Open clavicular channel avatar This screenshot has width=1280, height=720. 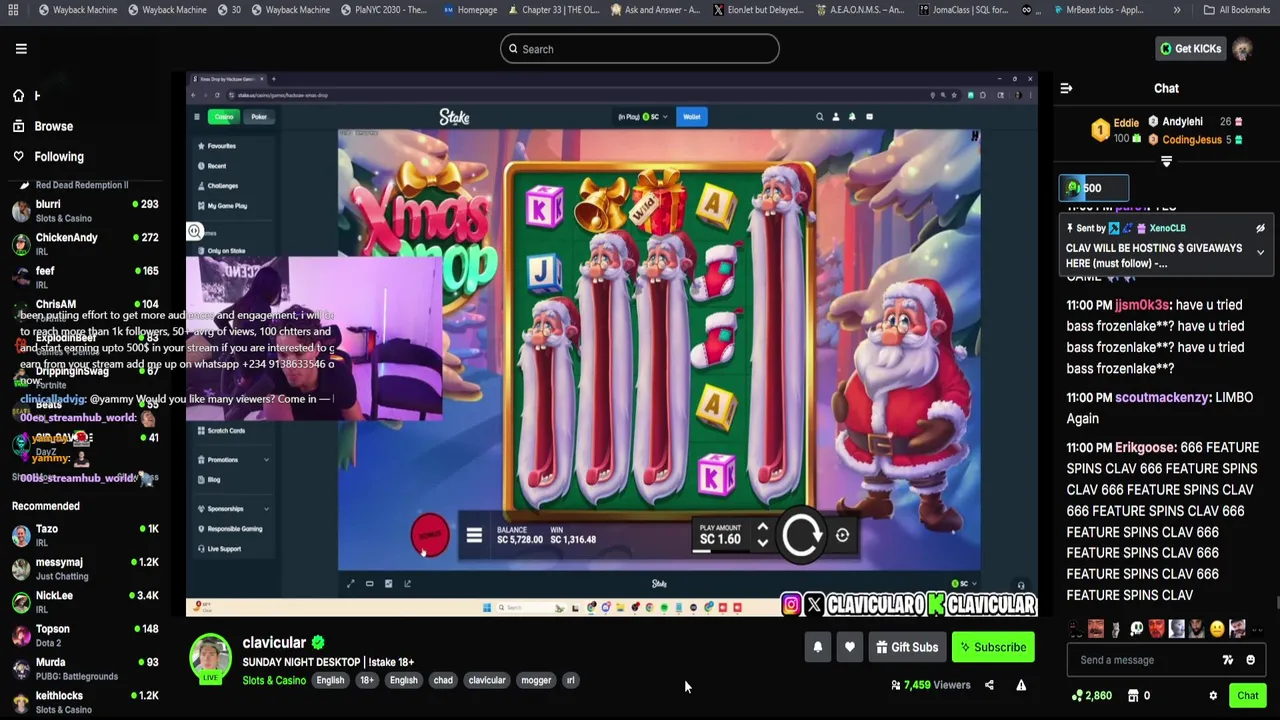point(211,659)
